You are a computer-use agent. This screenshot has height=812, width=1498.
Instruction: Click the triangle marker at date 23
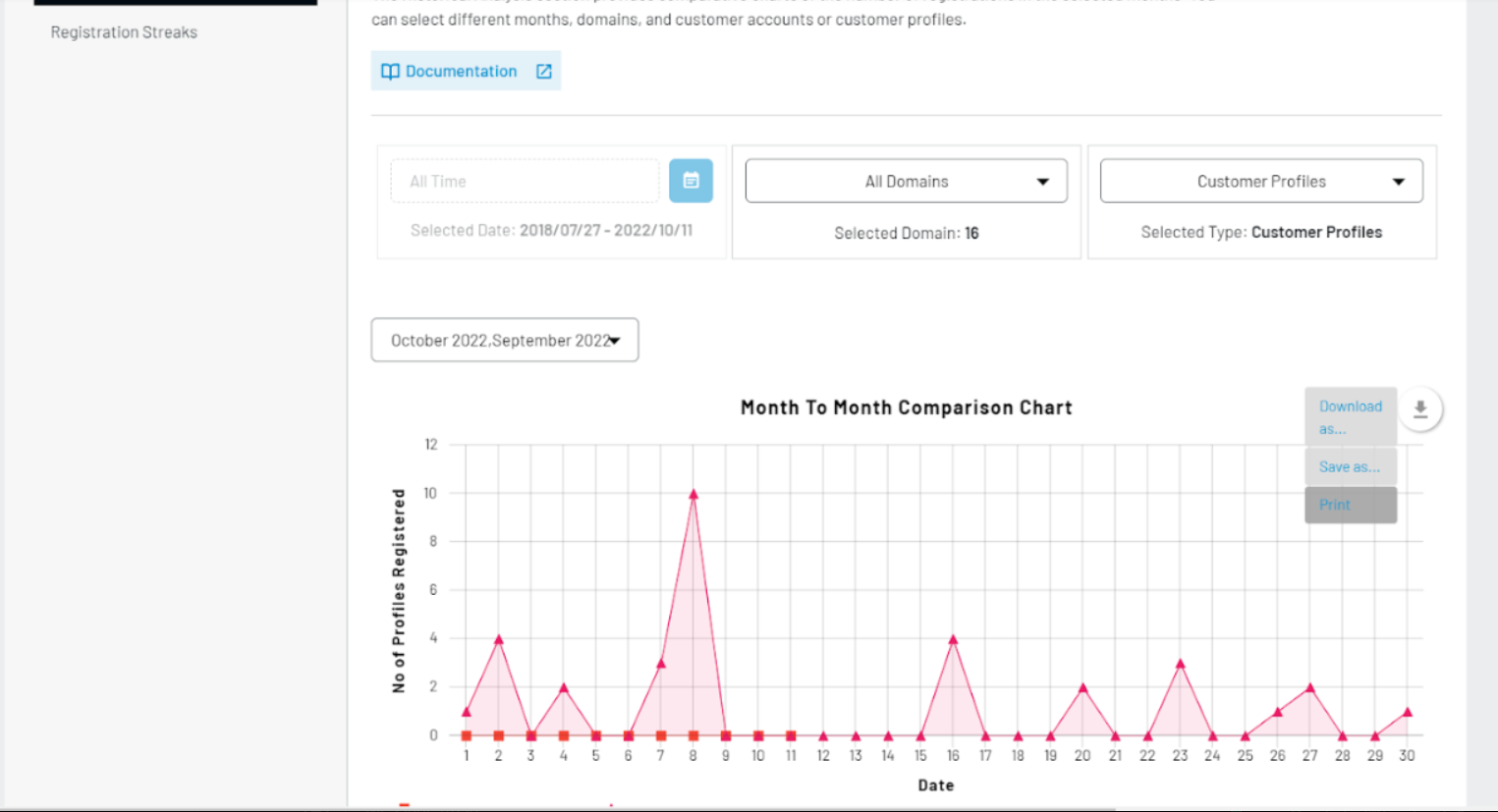coord(1180,665)
